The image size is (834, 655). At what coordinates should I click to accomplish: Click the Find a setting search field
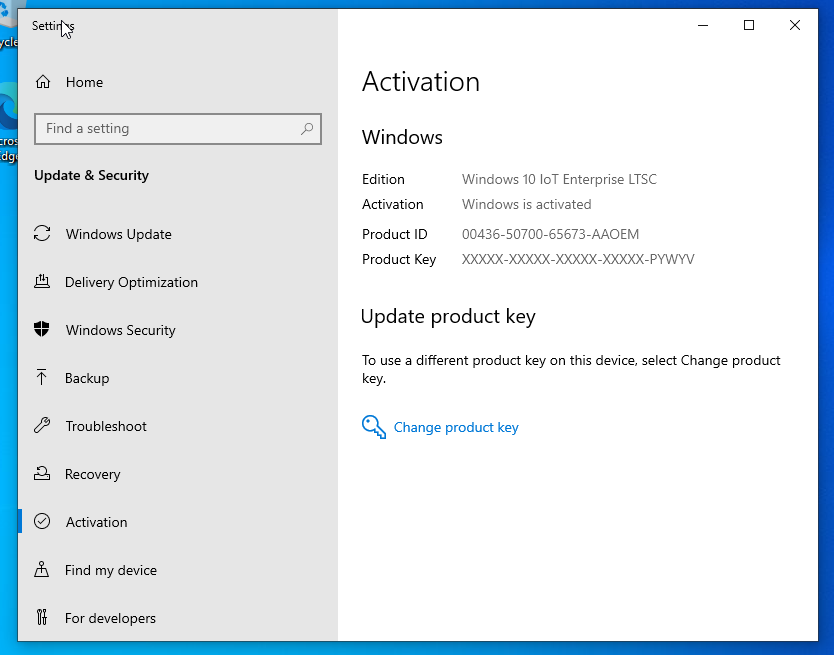165,129
